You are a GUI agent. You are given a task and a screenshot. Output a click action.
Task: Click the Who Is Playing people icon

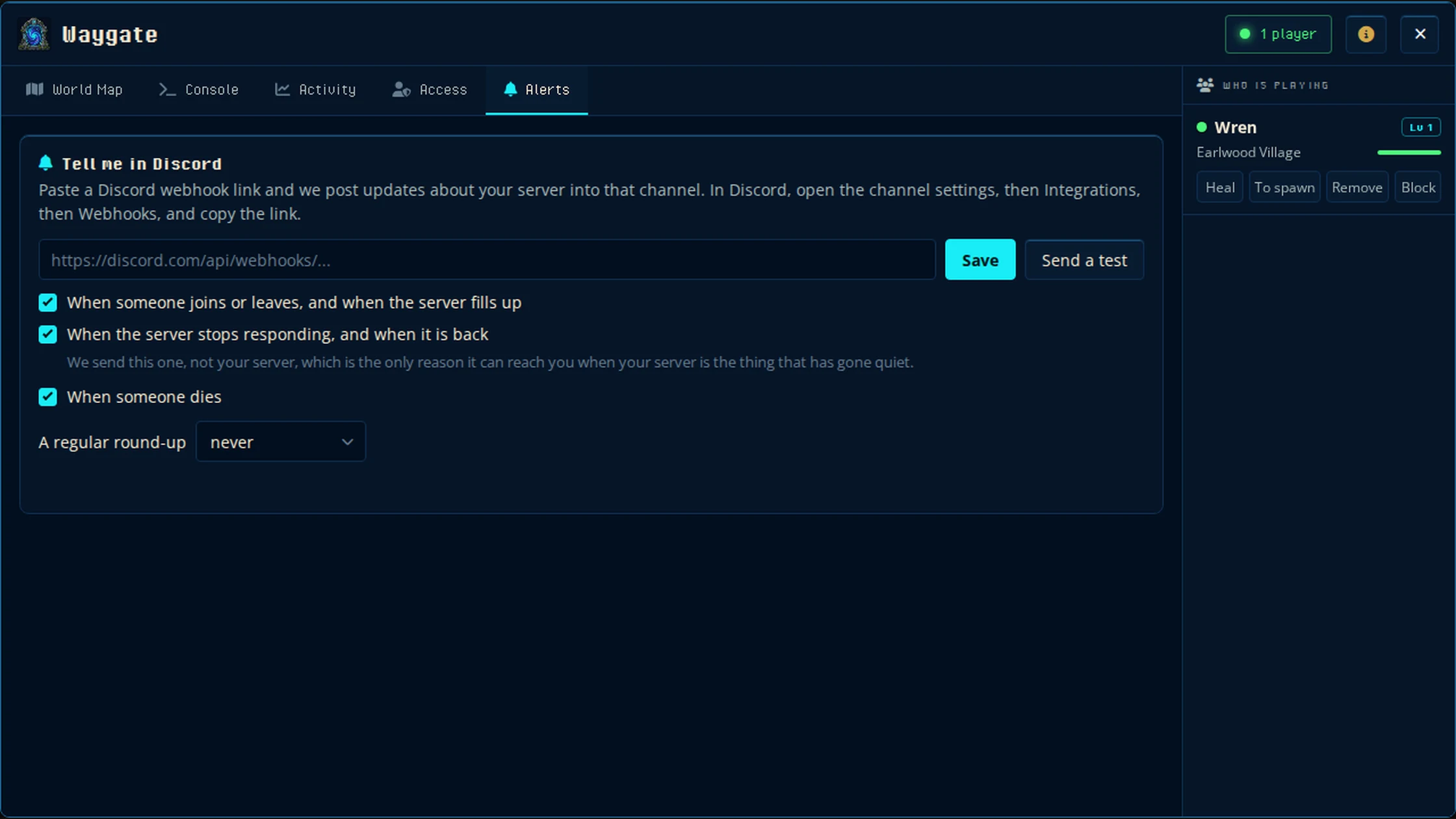(x=1205, y=85)
